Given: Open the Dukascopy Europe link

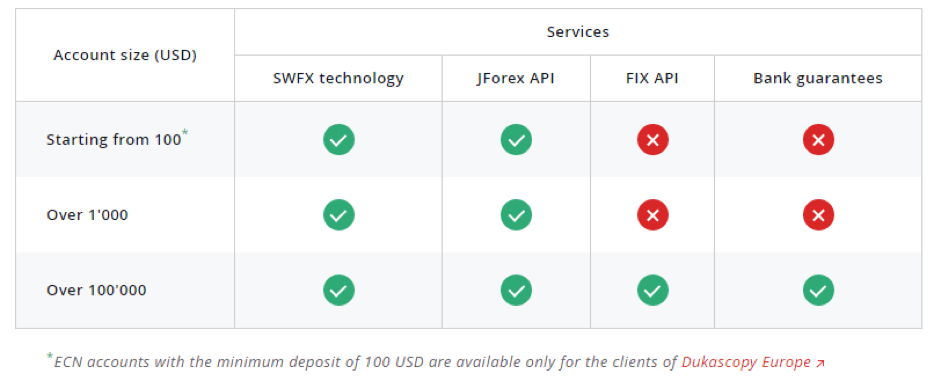Looking at the screenshot, I should [746, 362].
